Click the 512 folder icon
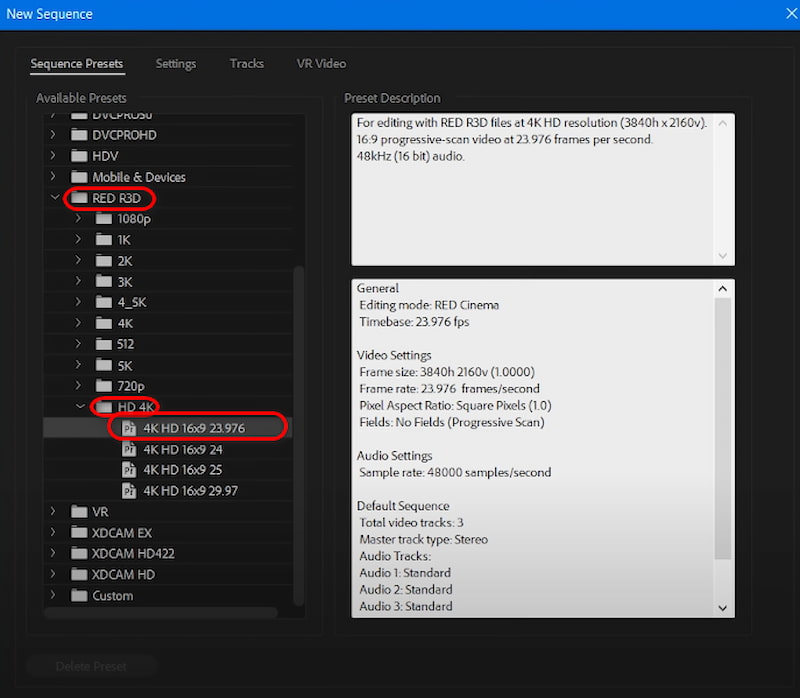The image size is (800, 698). point(104,344)
